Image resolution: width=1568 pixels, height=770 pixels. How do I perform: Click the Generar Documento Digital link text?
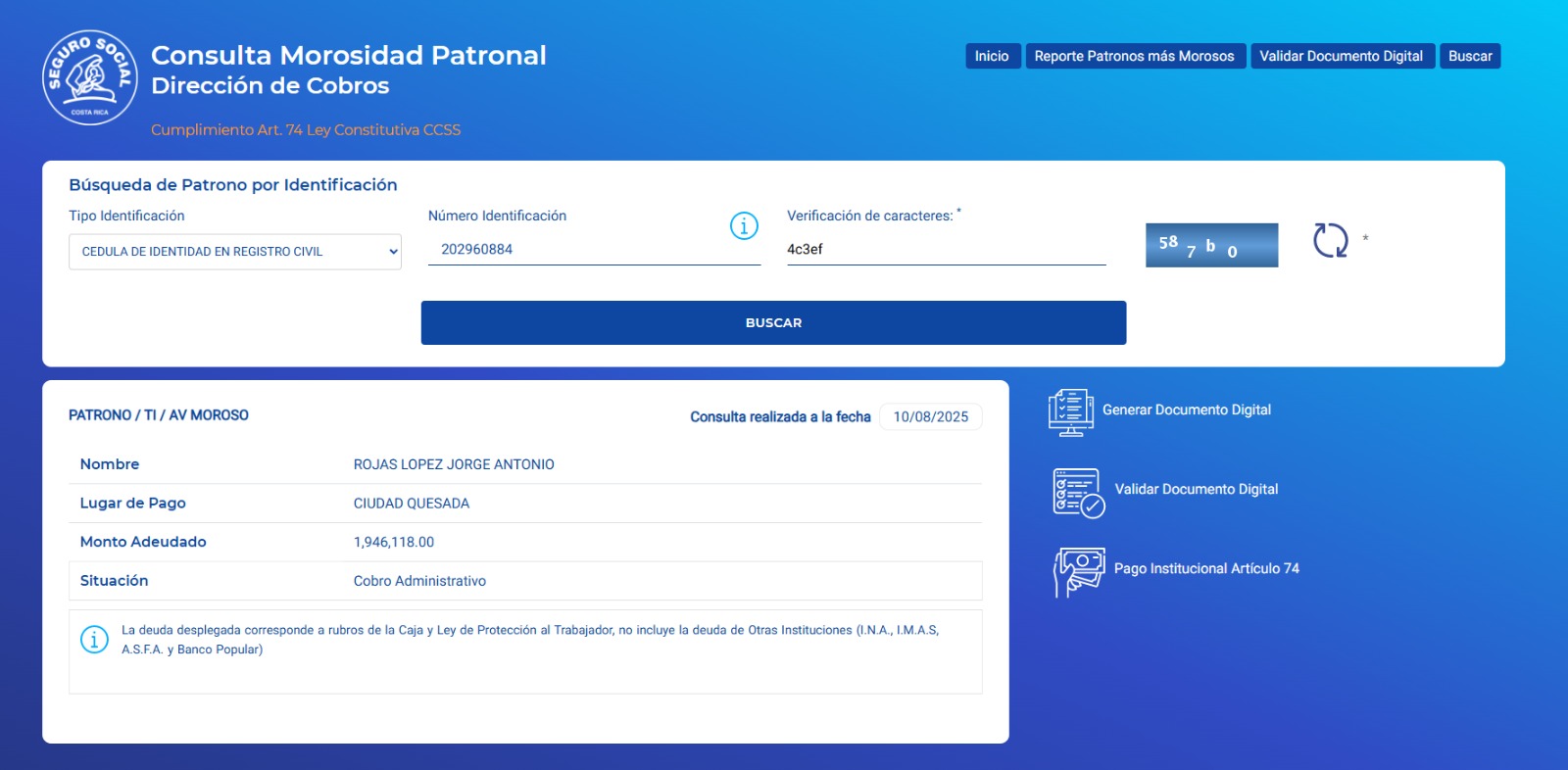[1186, 409]
